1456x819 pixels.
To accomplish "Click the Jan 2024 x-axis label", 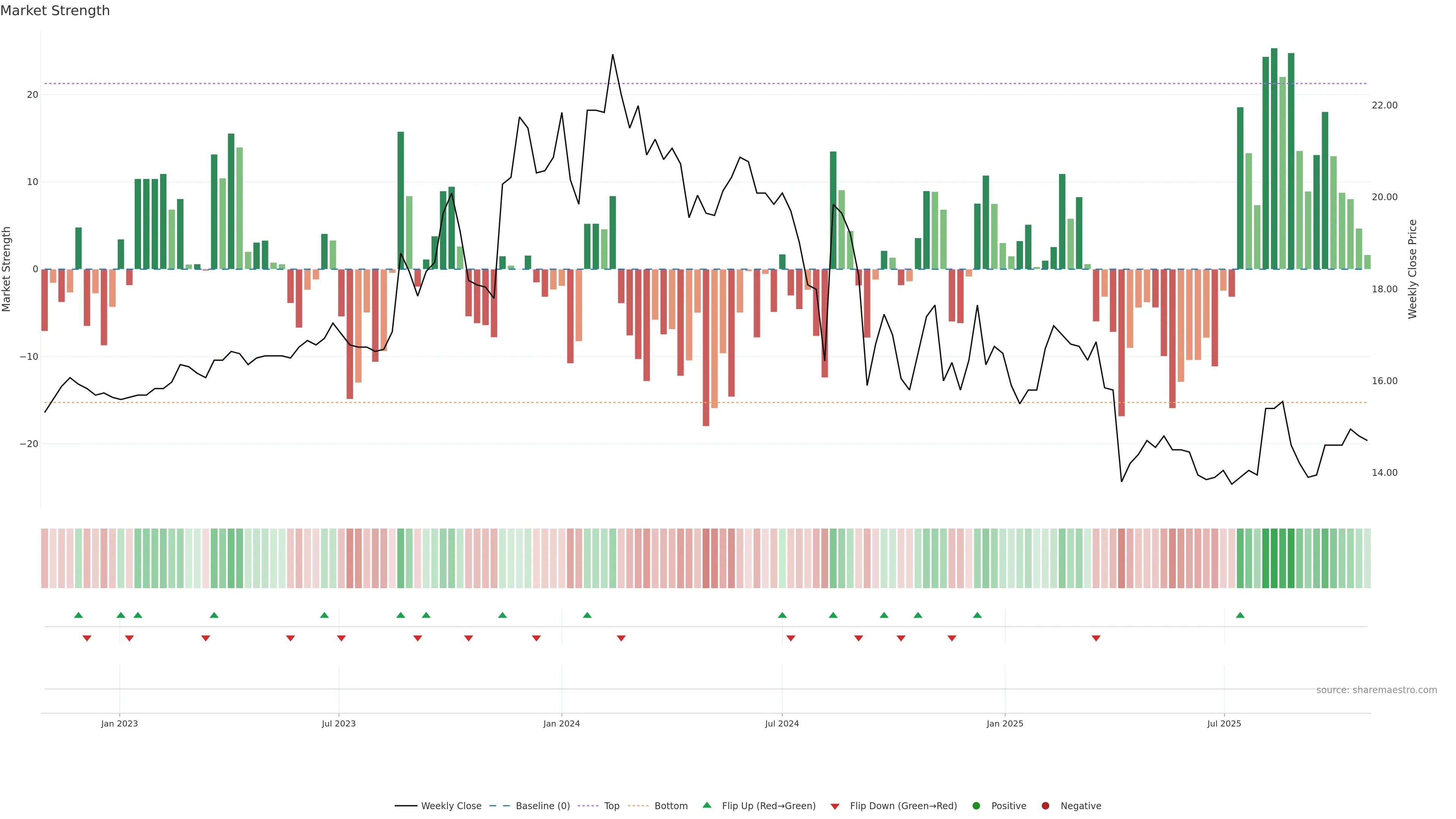I will [x=561, y=723].
